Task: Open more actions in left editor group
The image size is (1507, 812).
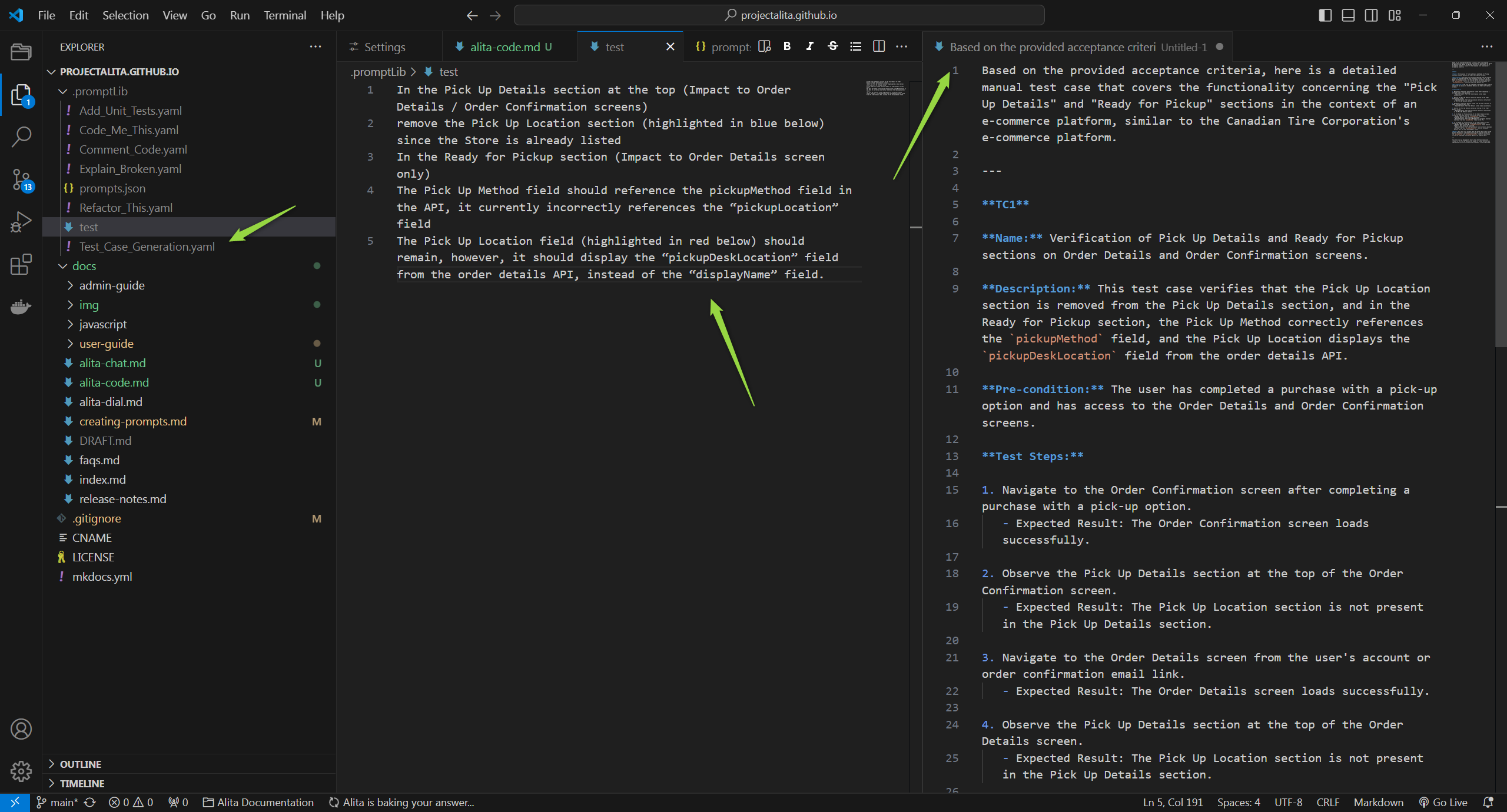Action: click(902, 46)
